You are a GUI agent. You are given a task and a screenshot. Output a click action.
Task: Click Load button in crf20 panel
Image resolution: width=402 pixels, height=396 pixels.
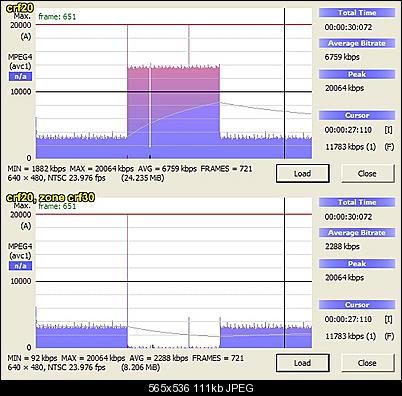pos(303,173)
